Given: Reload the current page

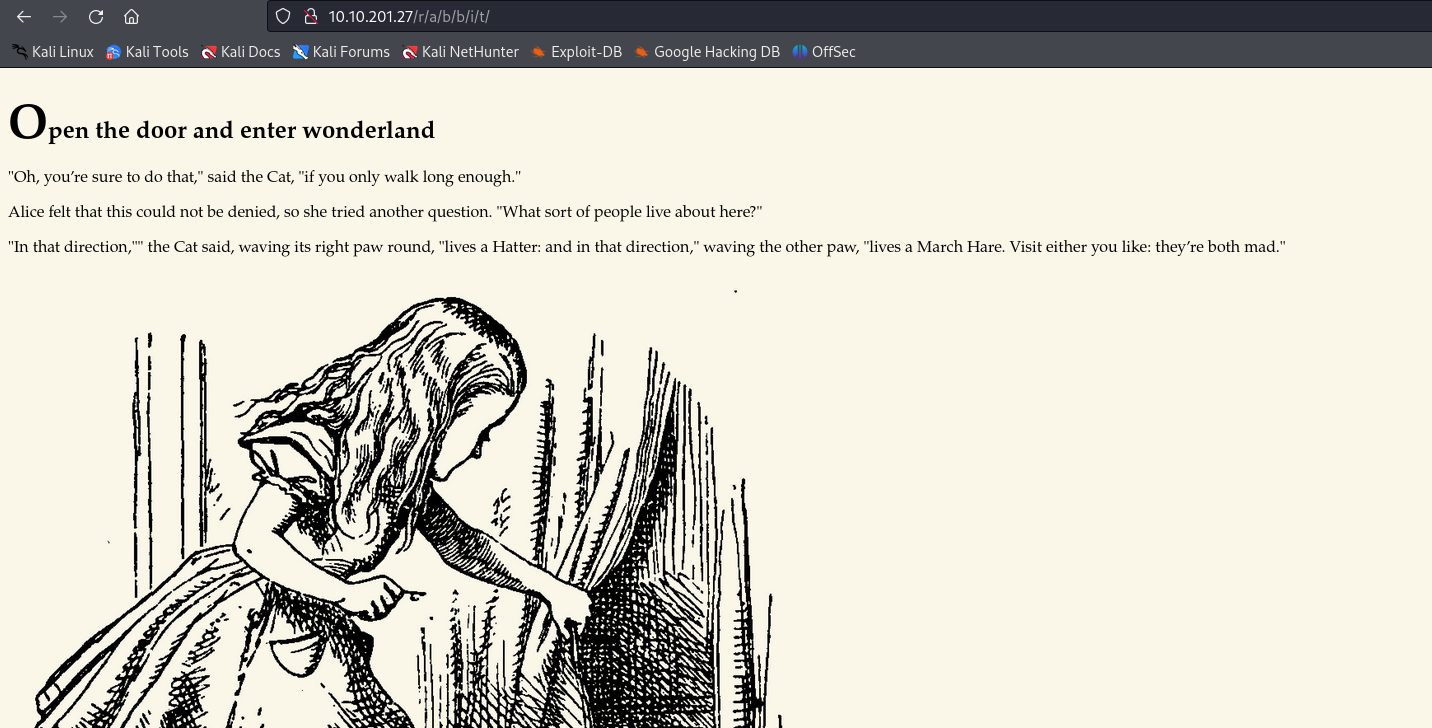Looking at the screenshot, I should tap(96, 17).
